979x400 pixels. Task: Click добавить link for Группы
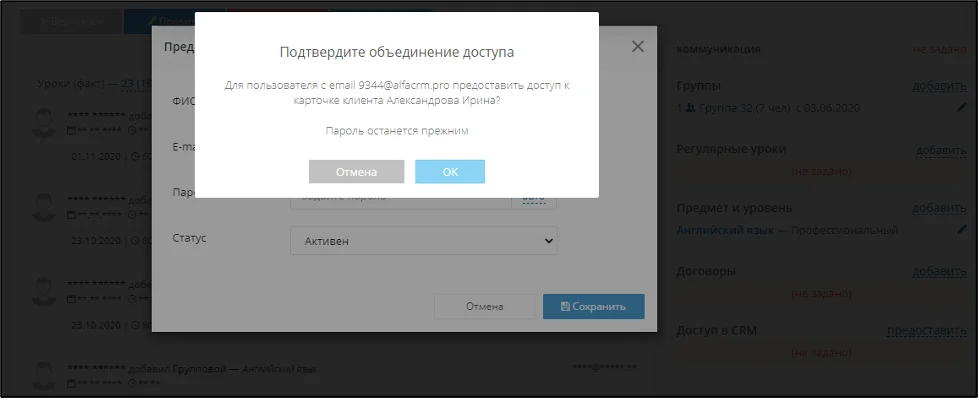pyautogui.click(x=939, y=86)
